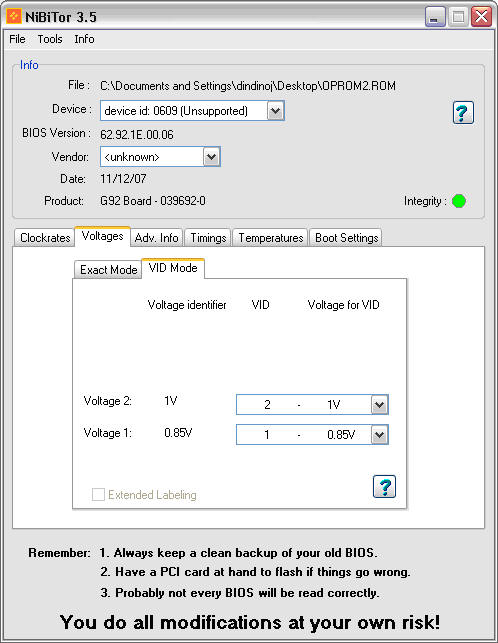Click the Voltage for VID column header
The width and height of the screenshot is (498, 643).
343,305
